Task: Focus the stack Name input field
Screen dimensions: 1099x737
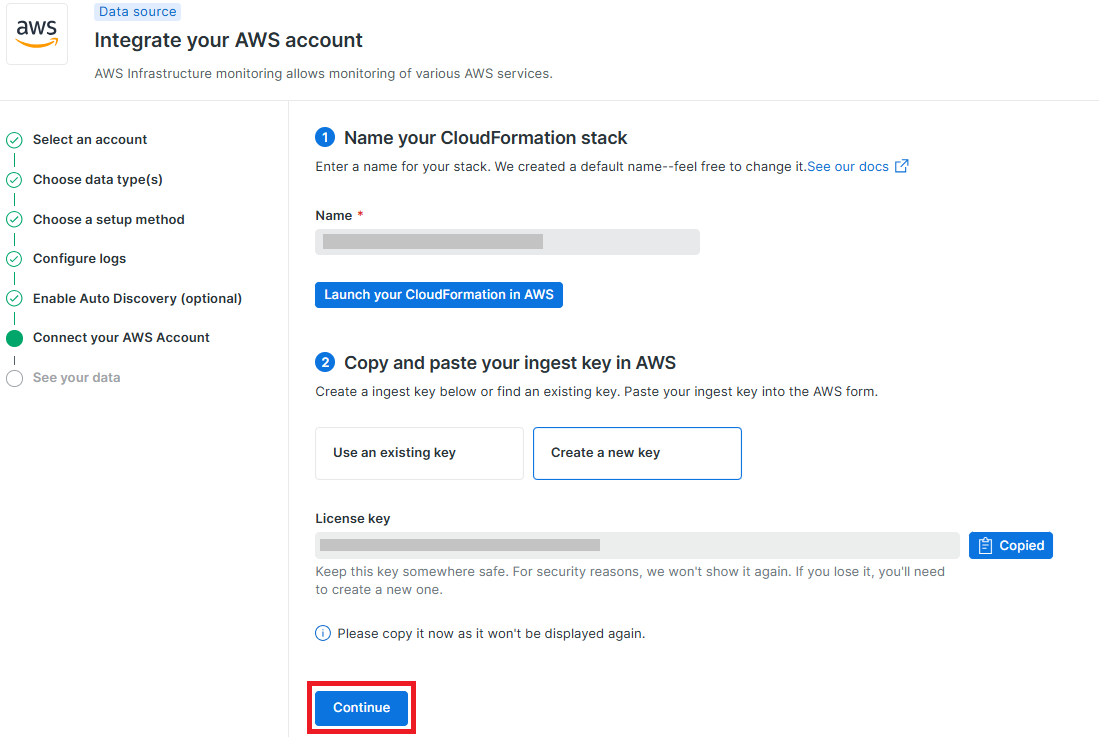Action: pyautogui.click(x=507, y=242)
